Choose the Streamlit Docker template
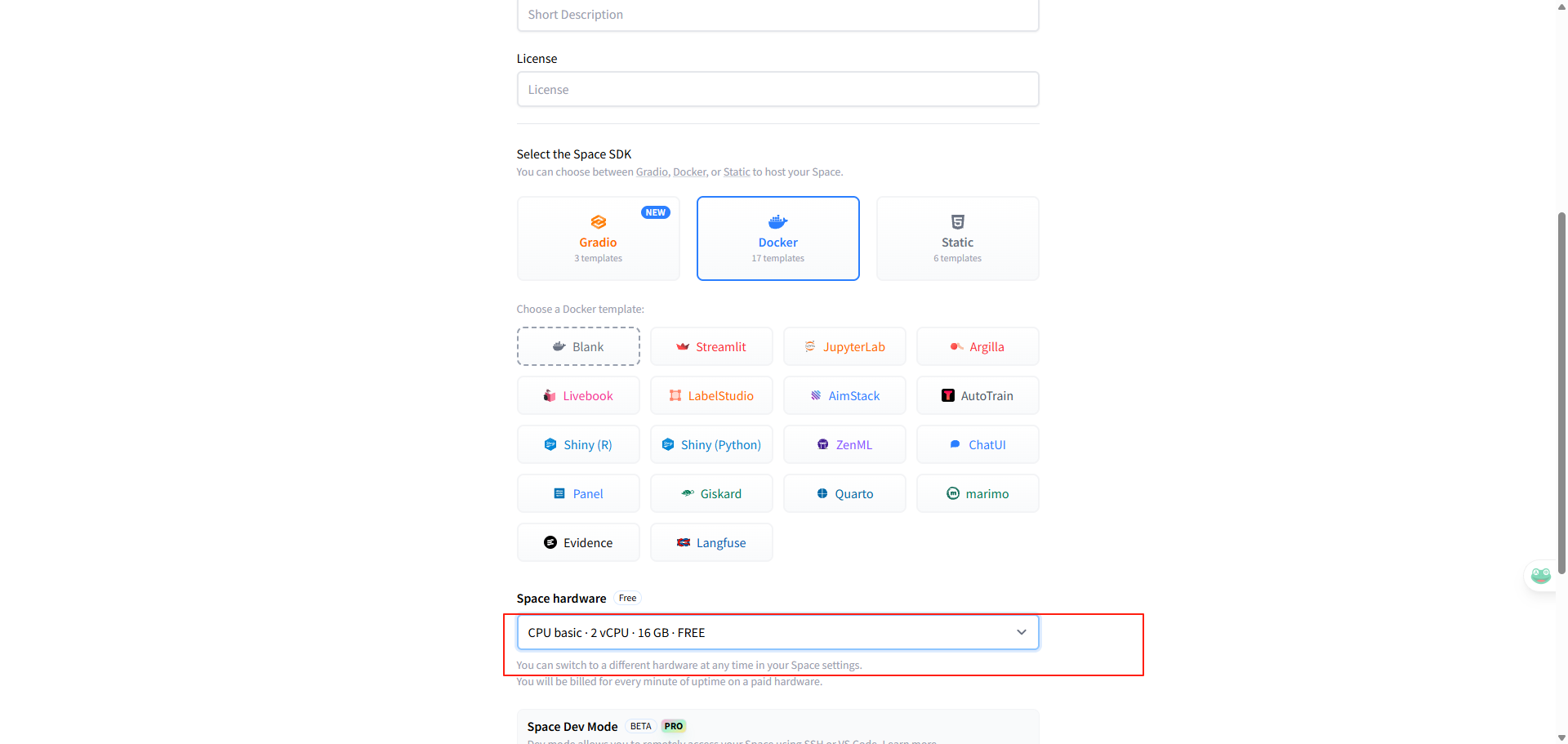Viewport: 1568px width, 744px height. (x=711, y=347)
